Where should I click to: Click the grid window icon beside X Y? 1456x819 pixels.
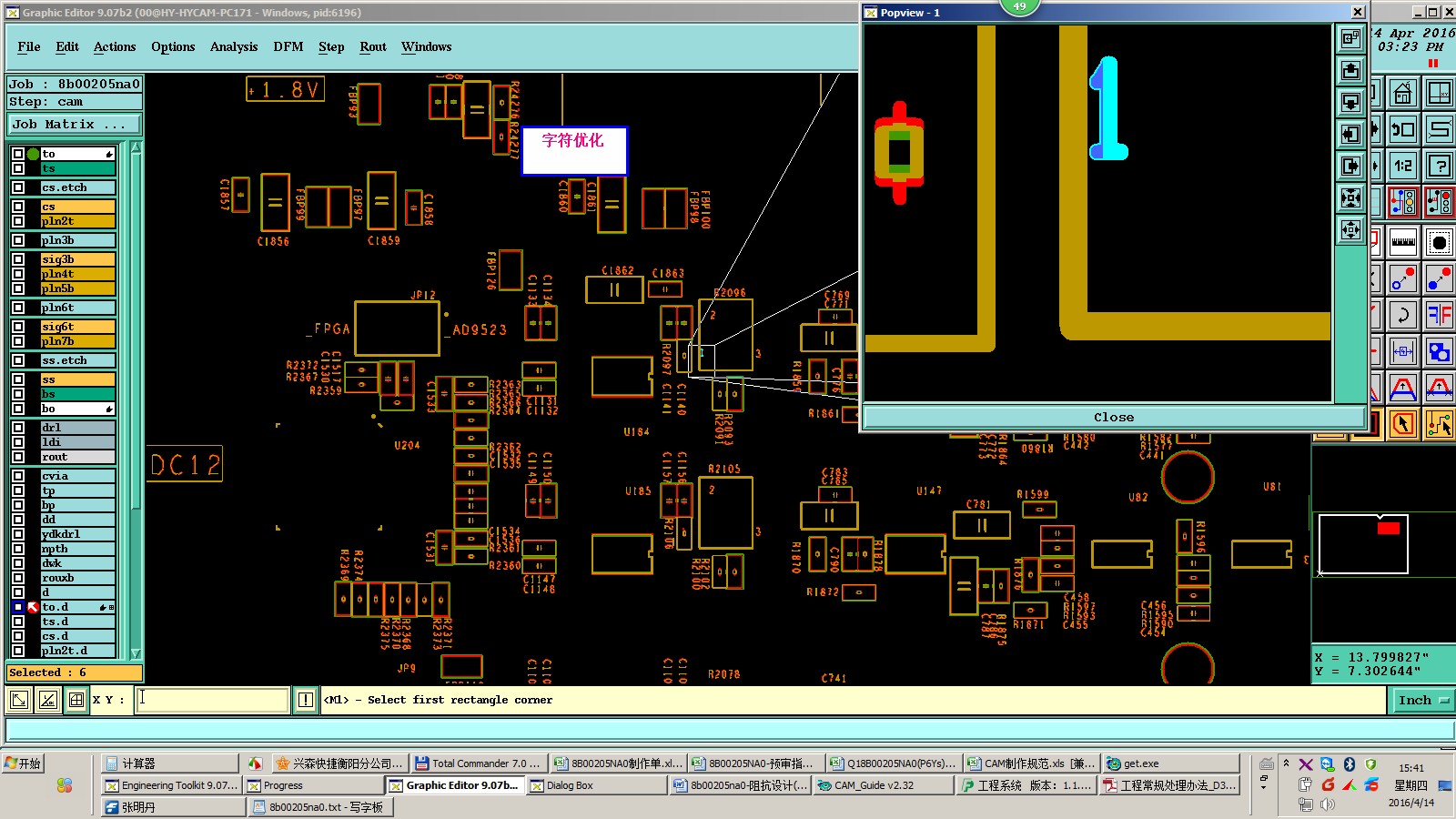[x=76, y=700]
